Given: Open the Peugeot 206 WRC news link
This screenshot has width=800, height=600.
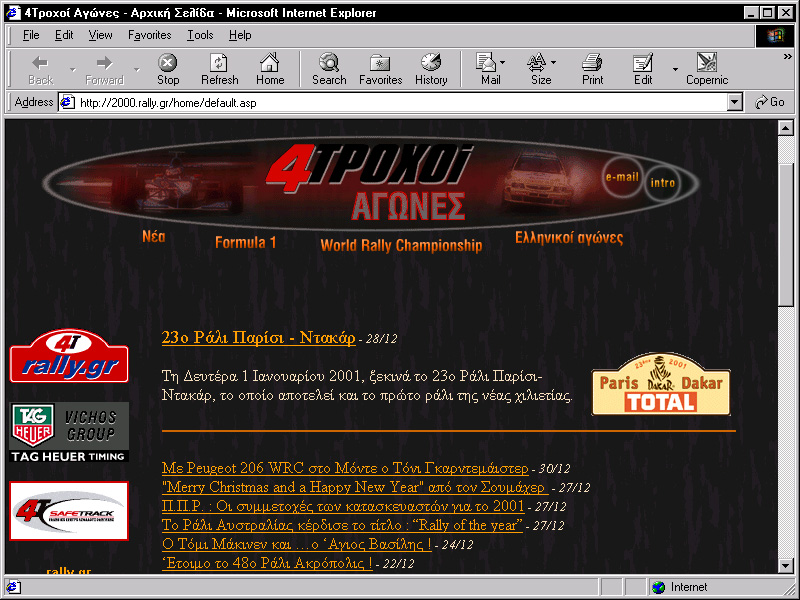Looking at the screenshot, I should point(345,468).
